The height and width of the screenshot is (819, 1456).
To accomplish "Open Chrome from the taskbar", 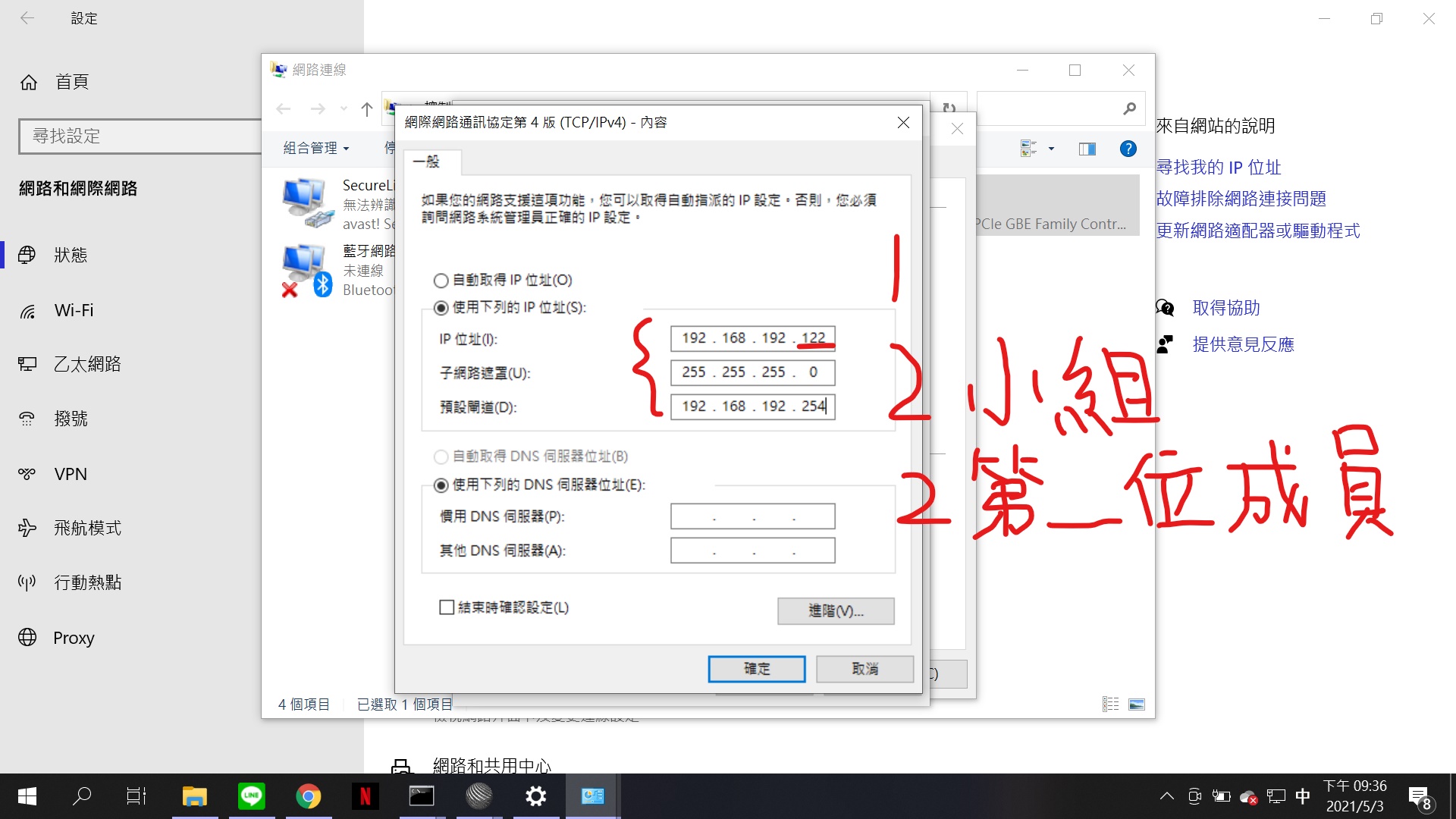I will coord(308,795).
